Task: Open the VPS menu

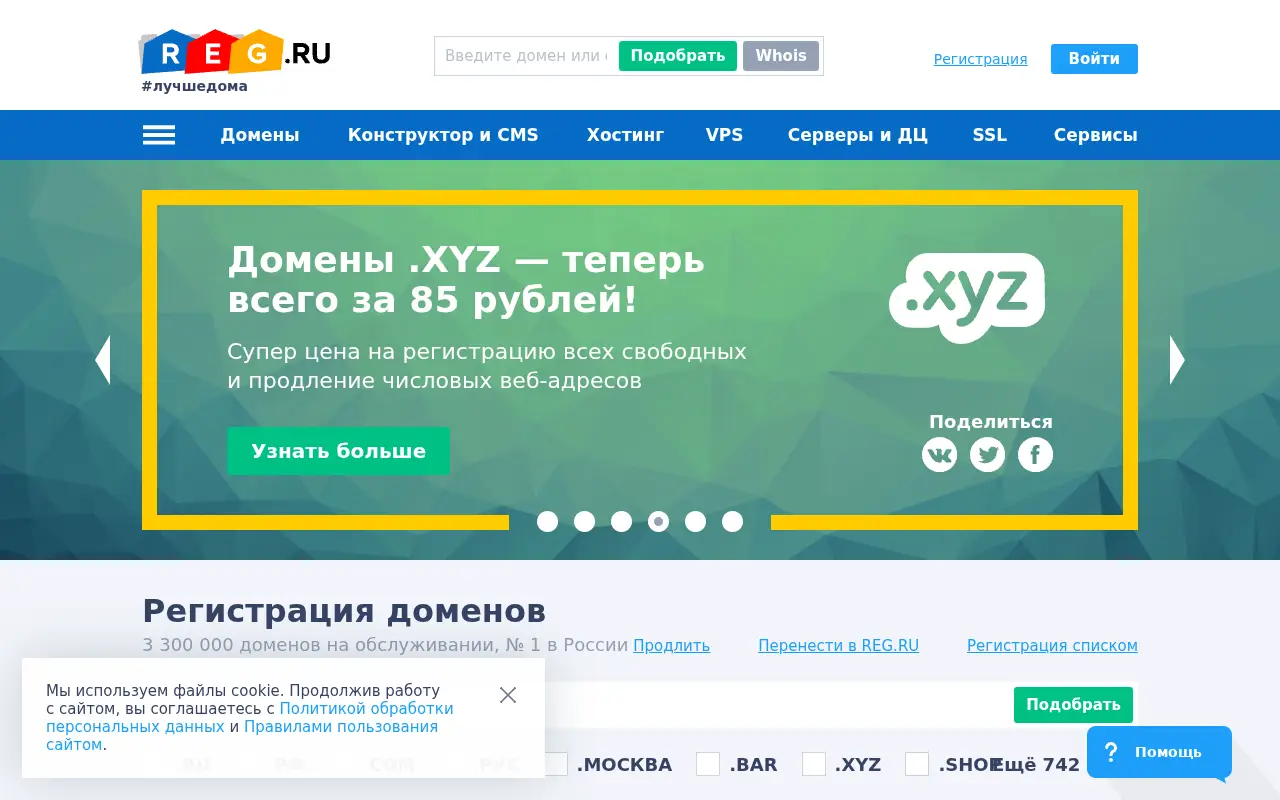Action: pyautogui.click(x=724, y=135)
